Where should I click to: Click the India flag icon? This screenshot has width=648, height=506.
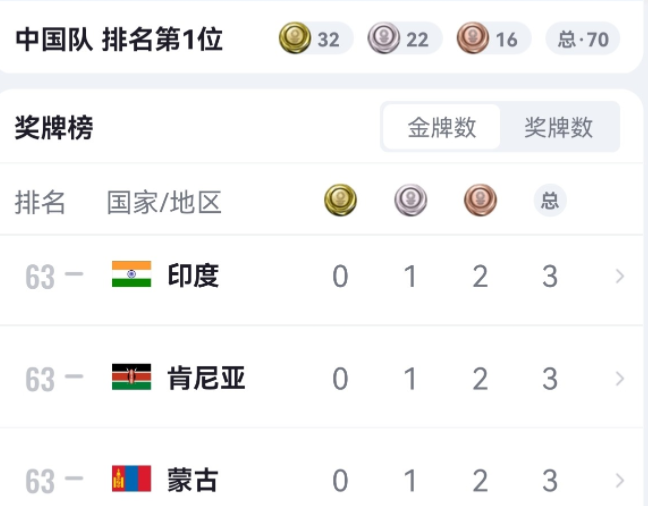point(131,275)
